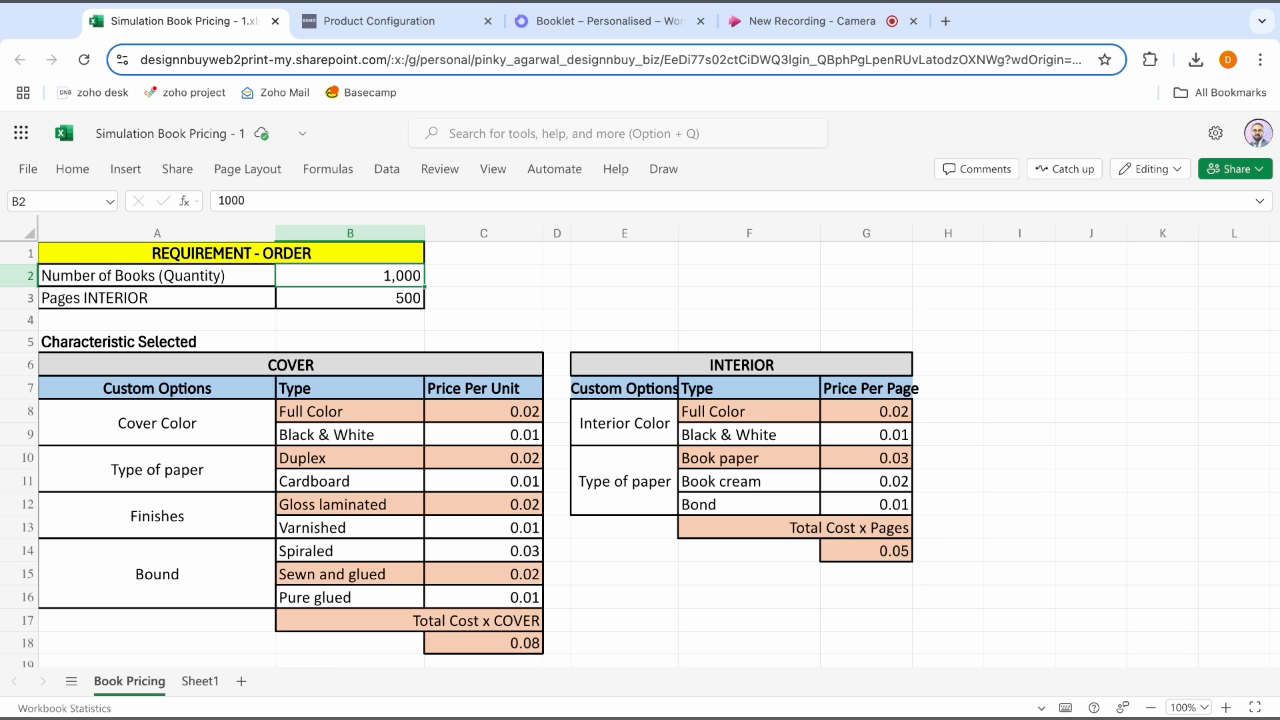1280x720 pixels.
Task: Click the search for tools box
Action: click(617, 133)
